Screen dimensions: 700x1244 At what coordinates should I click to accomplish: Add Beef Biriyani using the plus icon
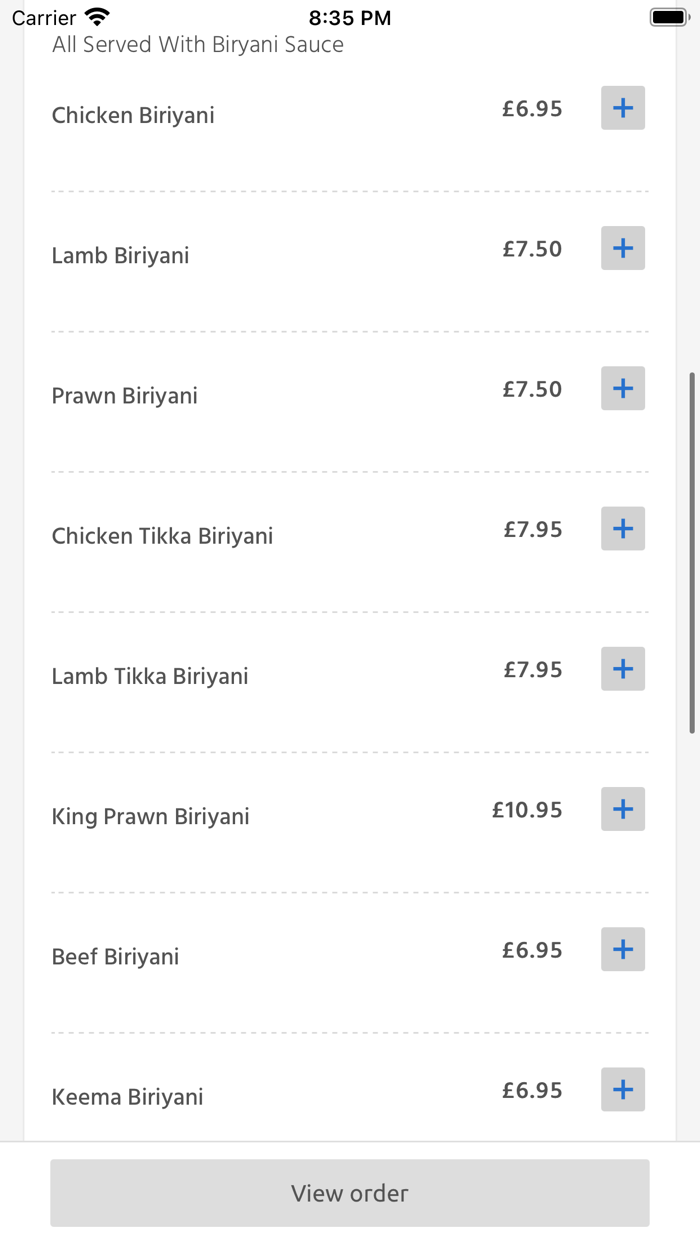click(x=622, y=949)
